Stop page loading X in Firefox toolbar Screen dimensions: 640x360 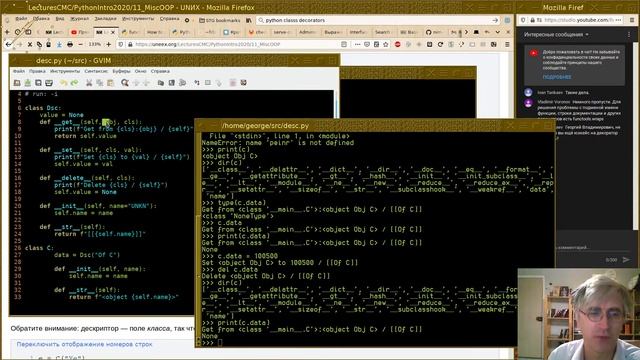(30, 44)
